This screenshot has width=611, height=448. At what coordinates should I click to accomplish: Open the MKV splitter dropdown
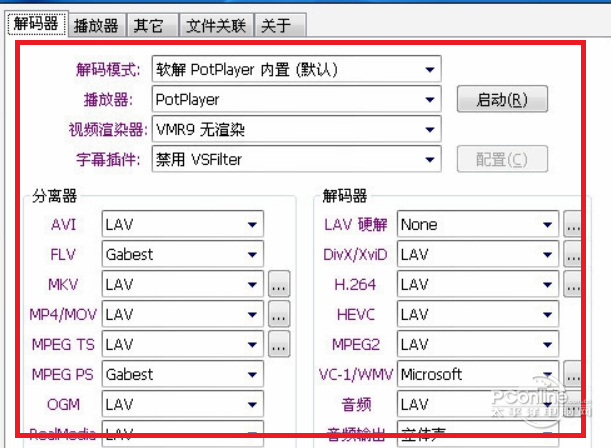[x=183, y=284]
